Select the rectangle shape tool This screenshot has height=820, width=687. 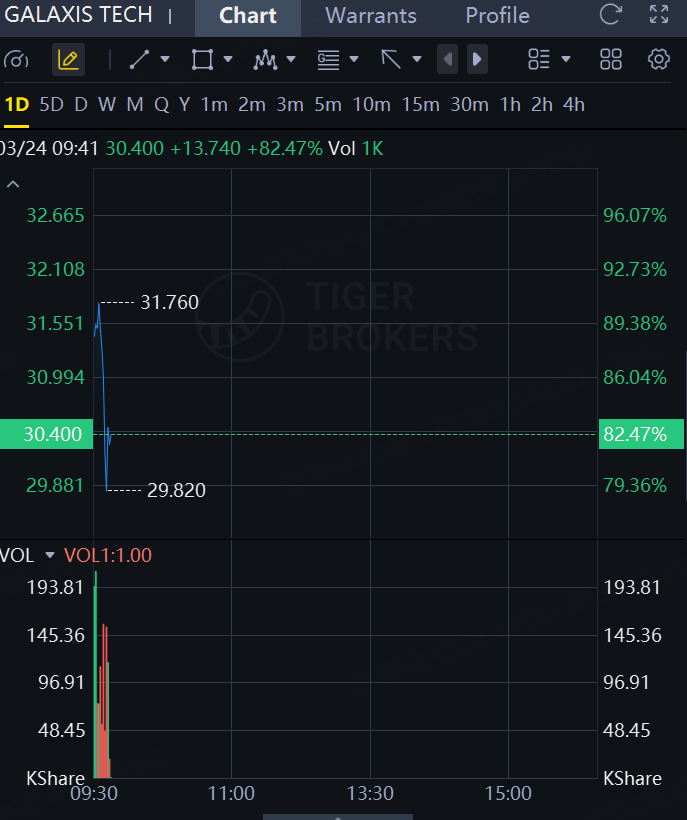click(202, 60)
